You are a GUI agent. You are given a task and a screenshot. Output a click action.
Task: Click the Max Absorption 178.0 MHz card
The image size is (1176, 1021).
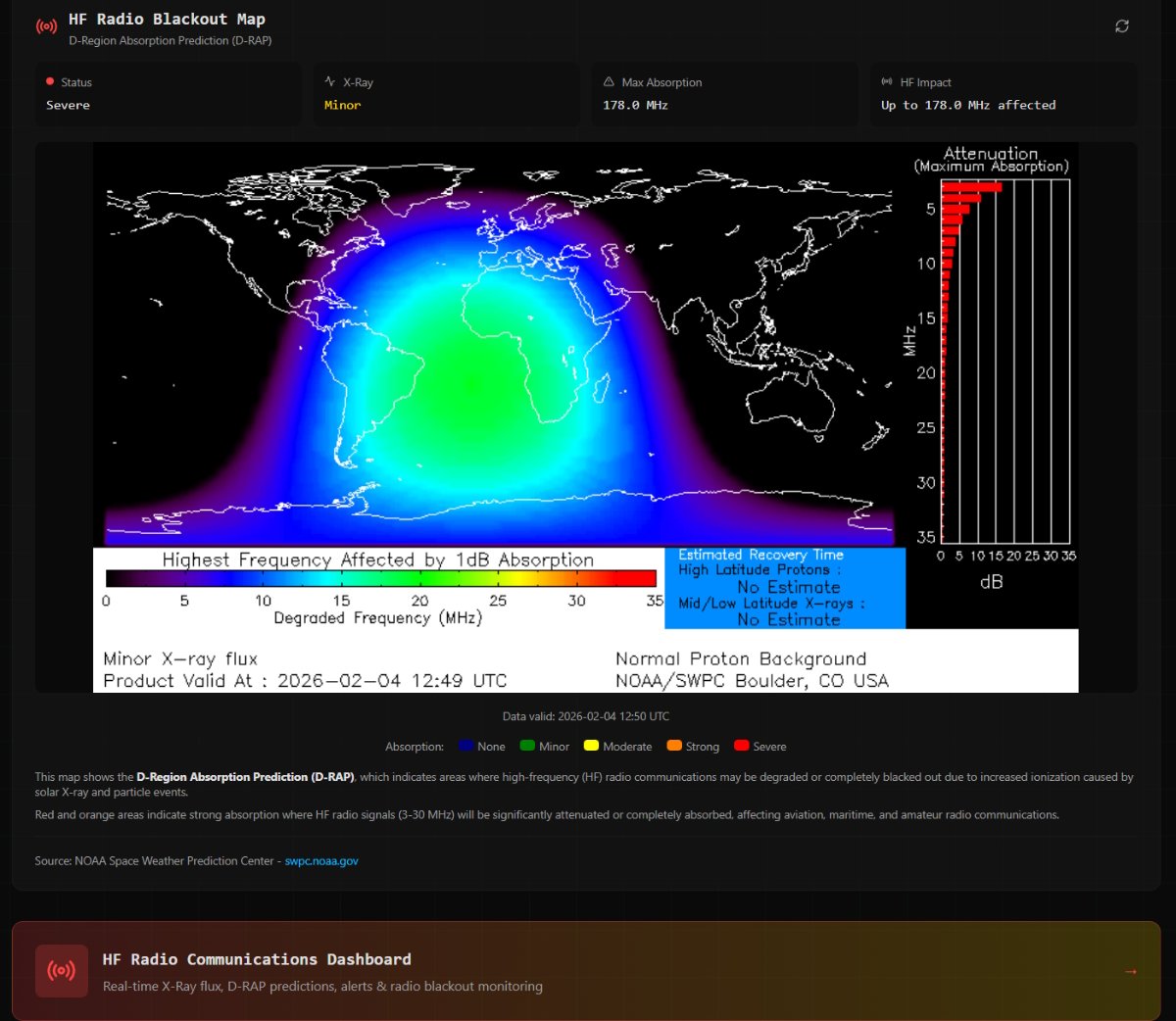[724, 94]
